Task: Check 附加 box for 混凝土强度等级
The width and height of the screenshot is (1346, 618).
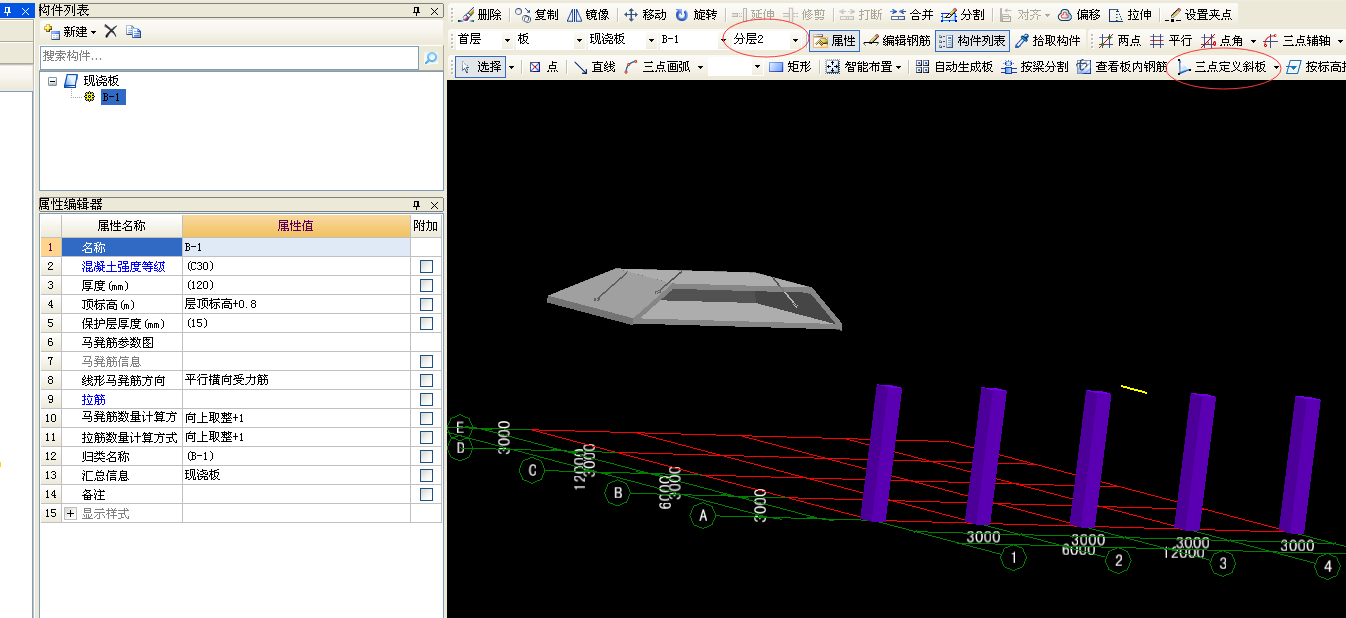Action: coord(426,266)
